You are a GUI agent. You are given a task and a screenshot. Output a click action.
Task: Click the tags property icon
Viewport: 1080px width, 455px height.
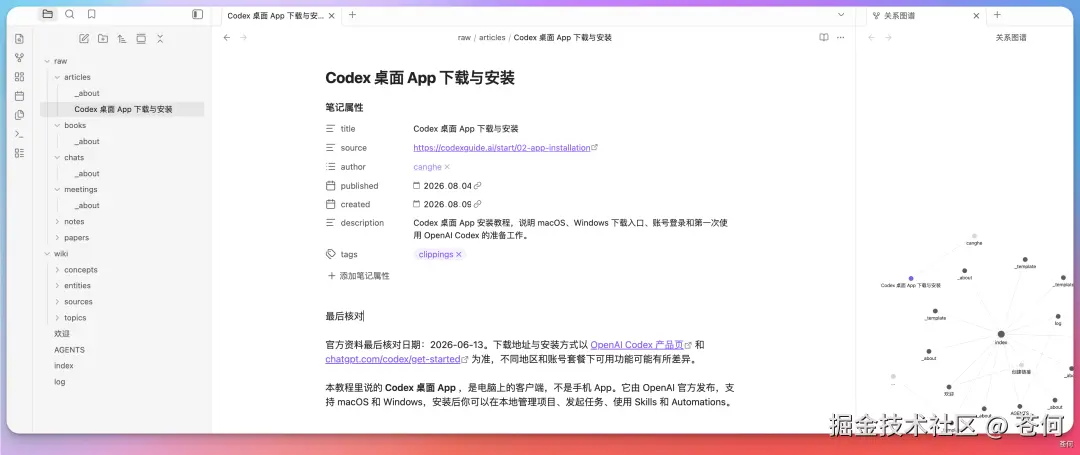[331, 255]
